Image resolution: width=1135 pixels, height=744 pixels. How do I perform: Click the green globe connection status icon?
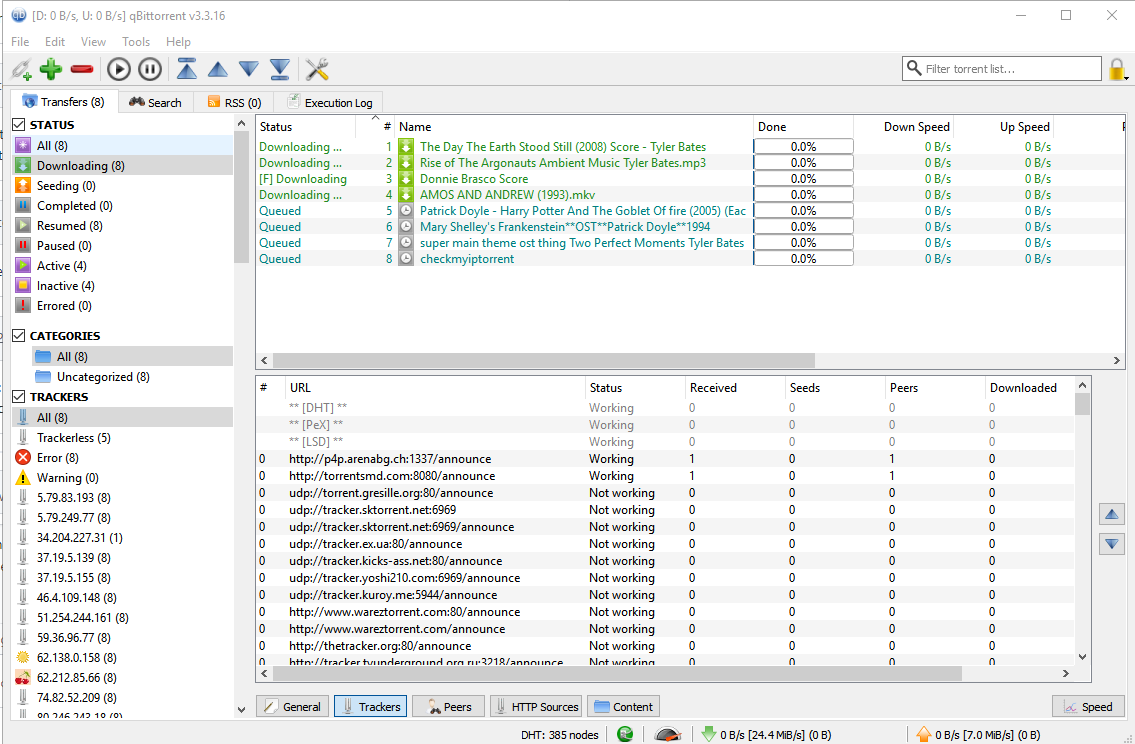(x=625, y=735)
